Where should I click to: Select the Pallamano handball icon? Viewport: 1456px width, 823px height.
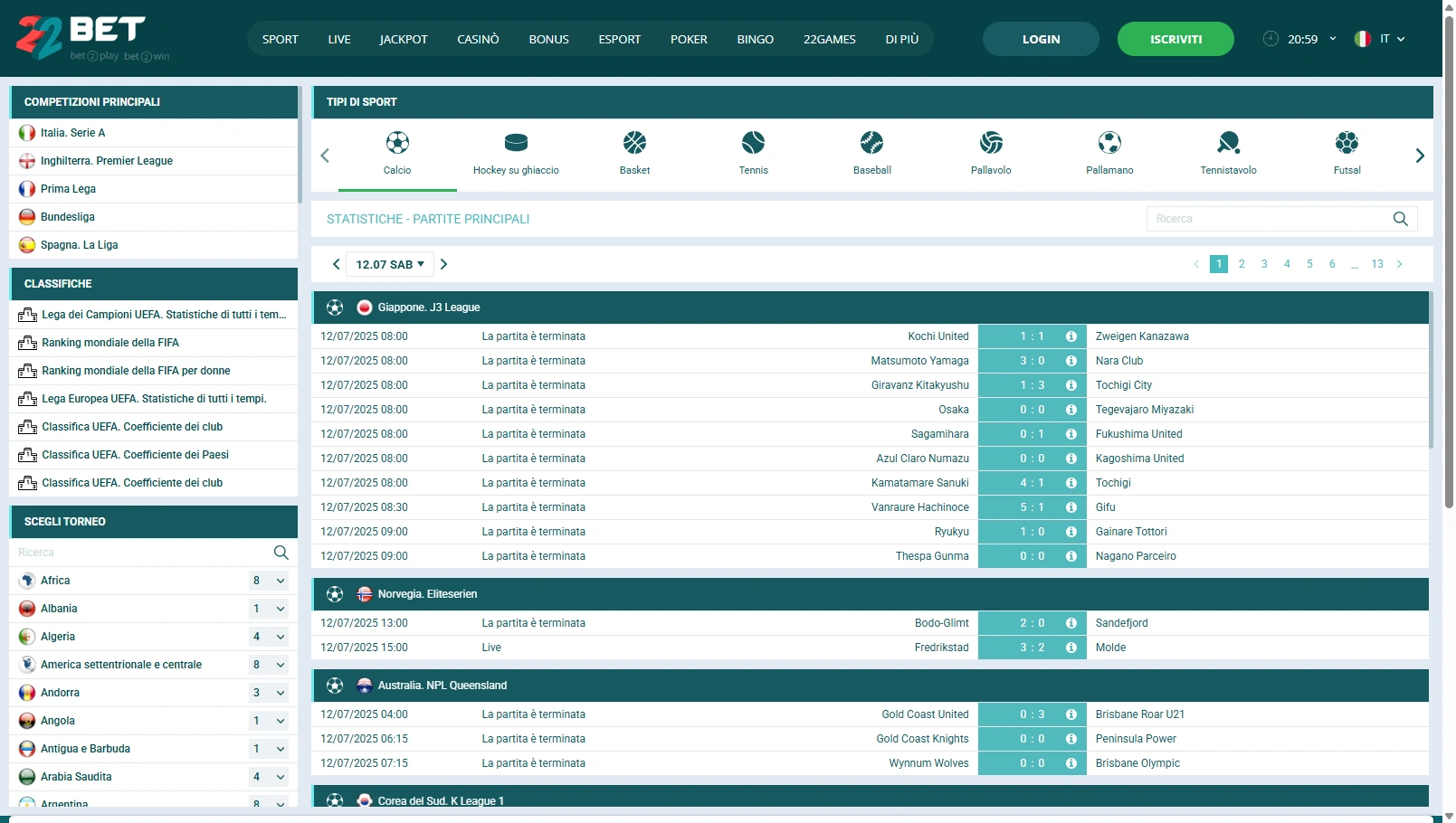click(1109, 143)
